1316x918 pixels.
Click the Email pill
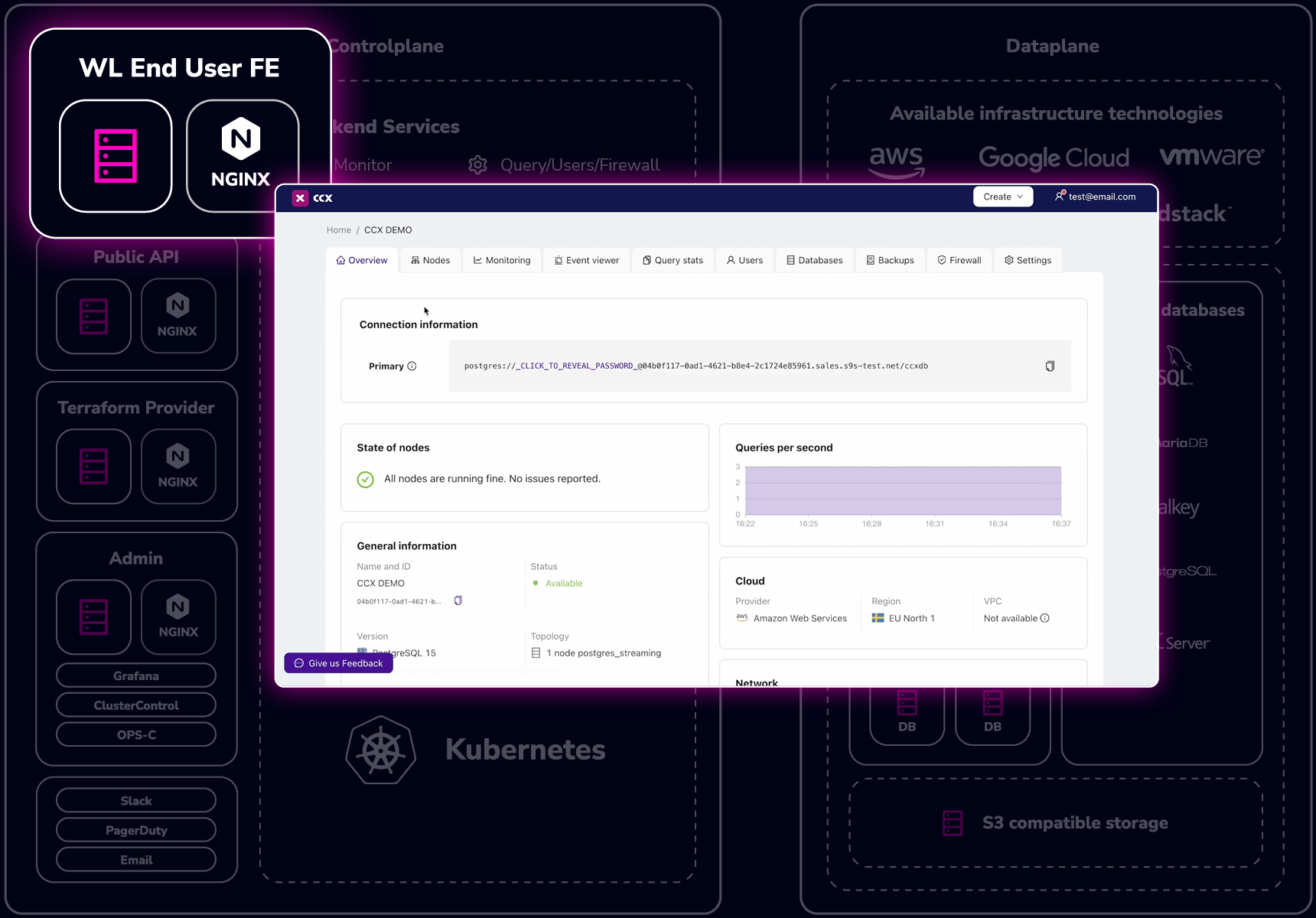[x=136, y=860]
